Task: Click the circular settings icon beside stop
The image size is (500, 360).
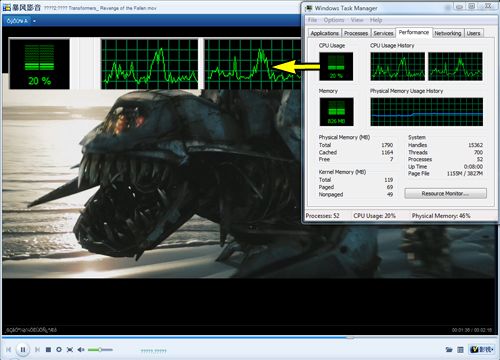Action: click(59, 349)
